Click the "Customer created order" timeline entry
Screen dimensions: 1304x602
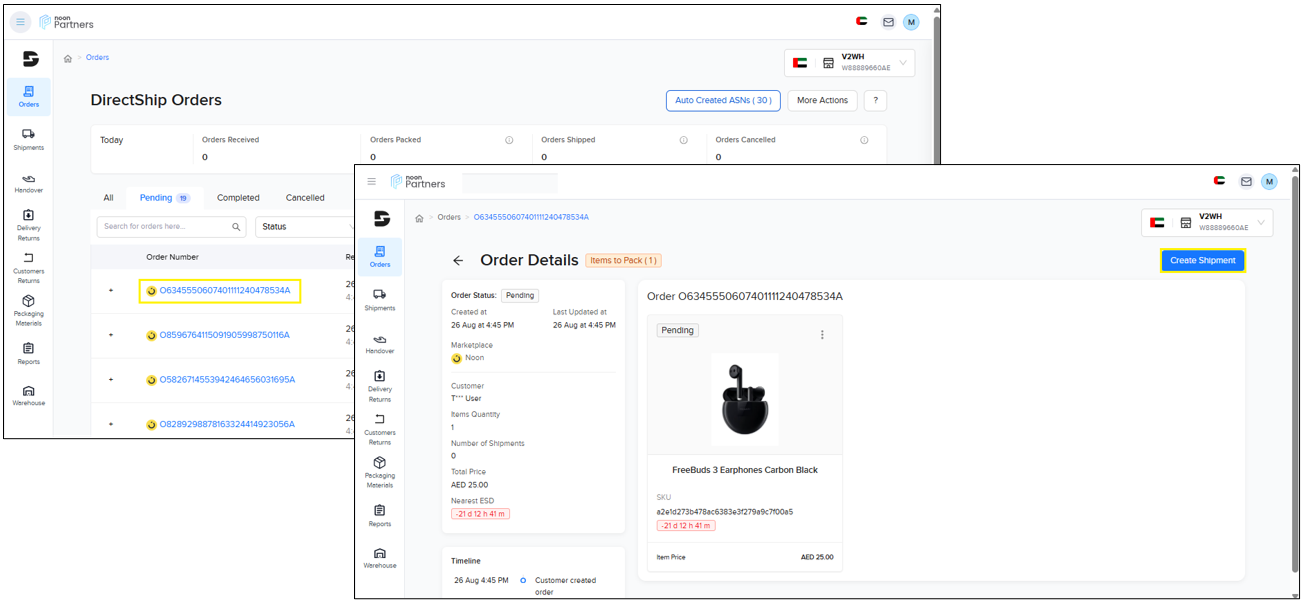(x=563, y=586)
